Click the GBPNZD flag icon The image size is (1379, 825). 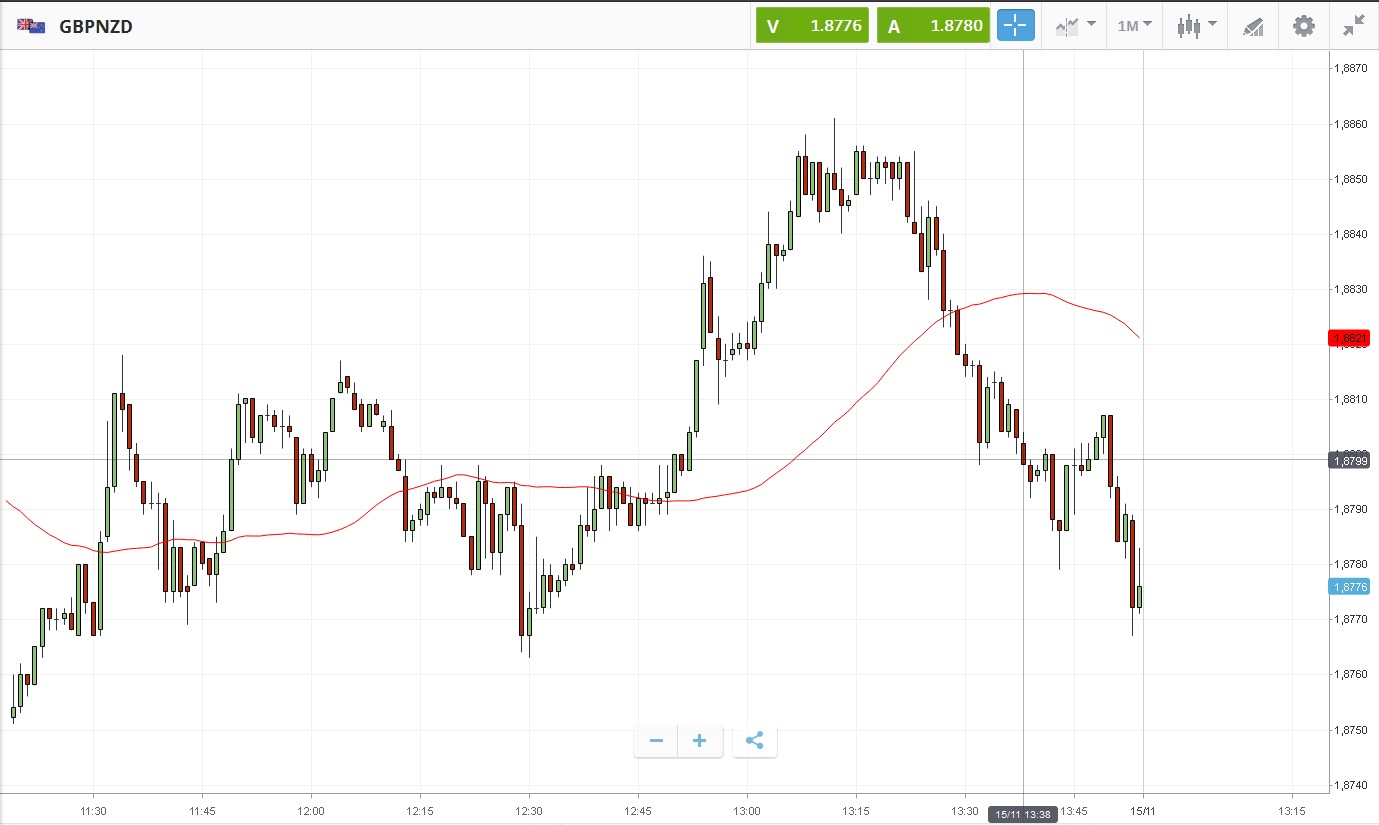coord(31,26)
